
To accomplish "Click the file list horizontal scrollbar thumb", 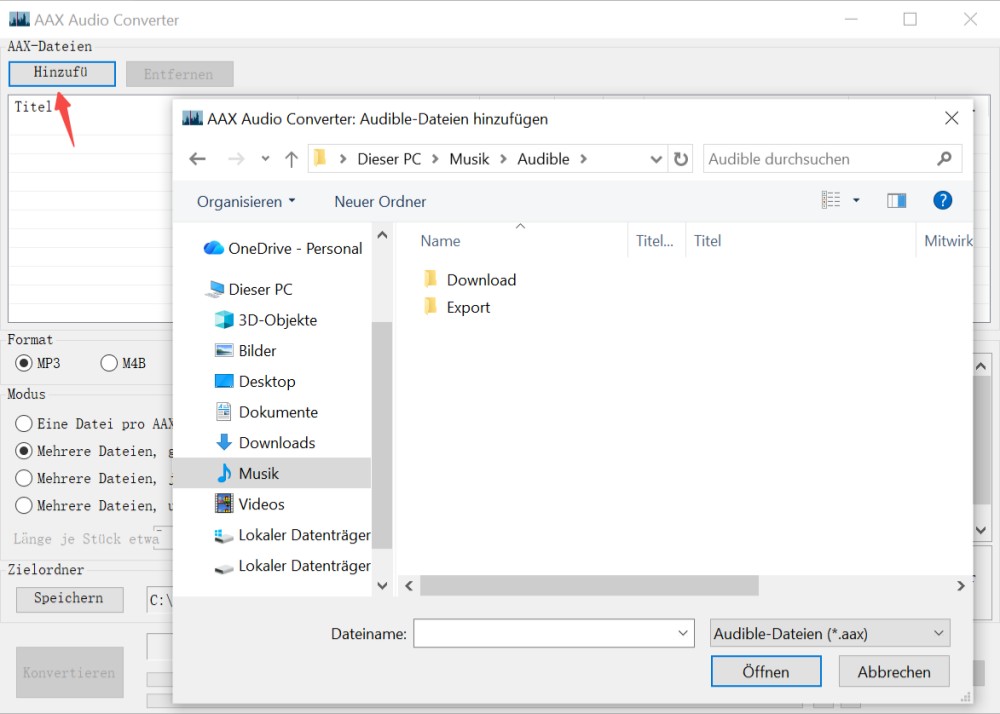I will [589, 585].
